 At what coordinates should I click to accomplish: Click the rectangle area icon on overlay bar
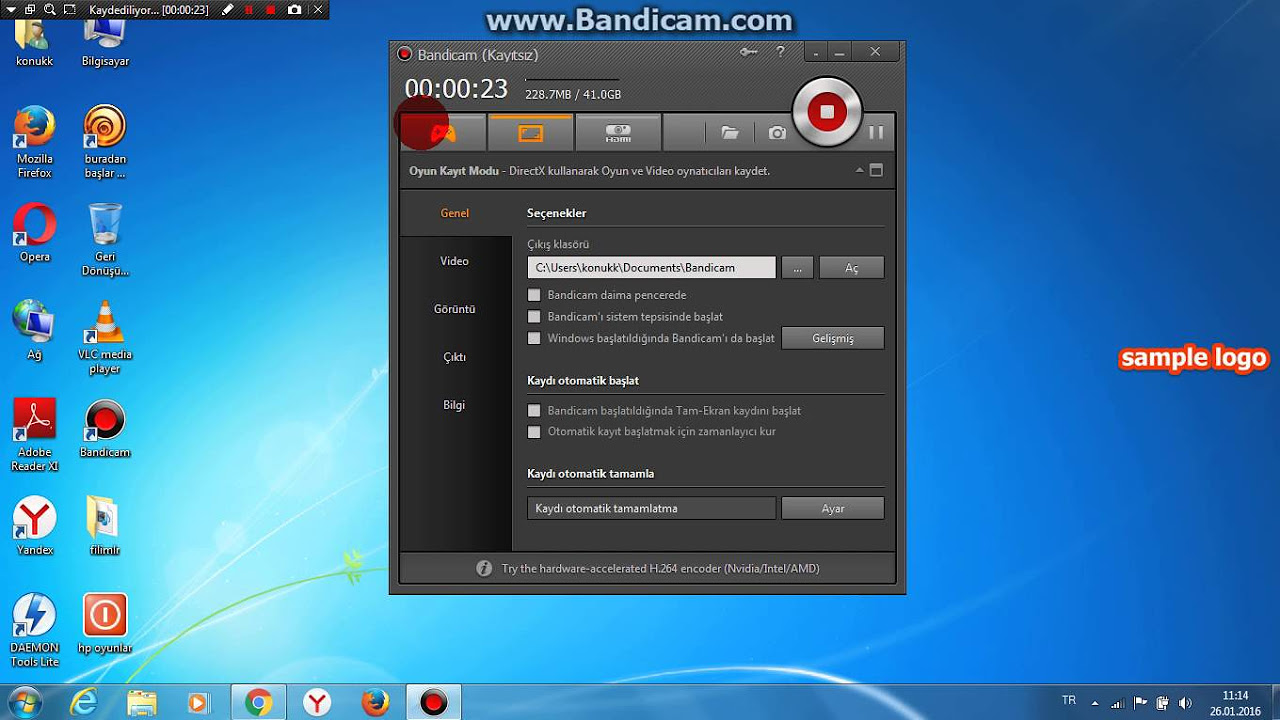click(69, 10)
